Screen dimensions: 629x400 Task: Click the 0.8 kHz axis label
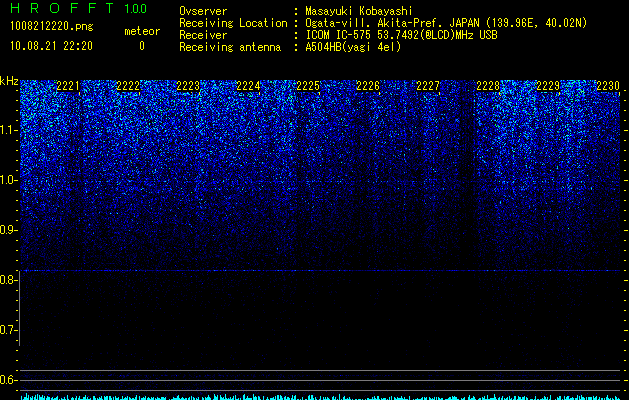[x=9, y=280]
